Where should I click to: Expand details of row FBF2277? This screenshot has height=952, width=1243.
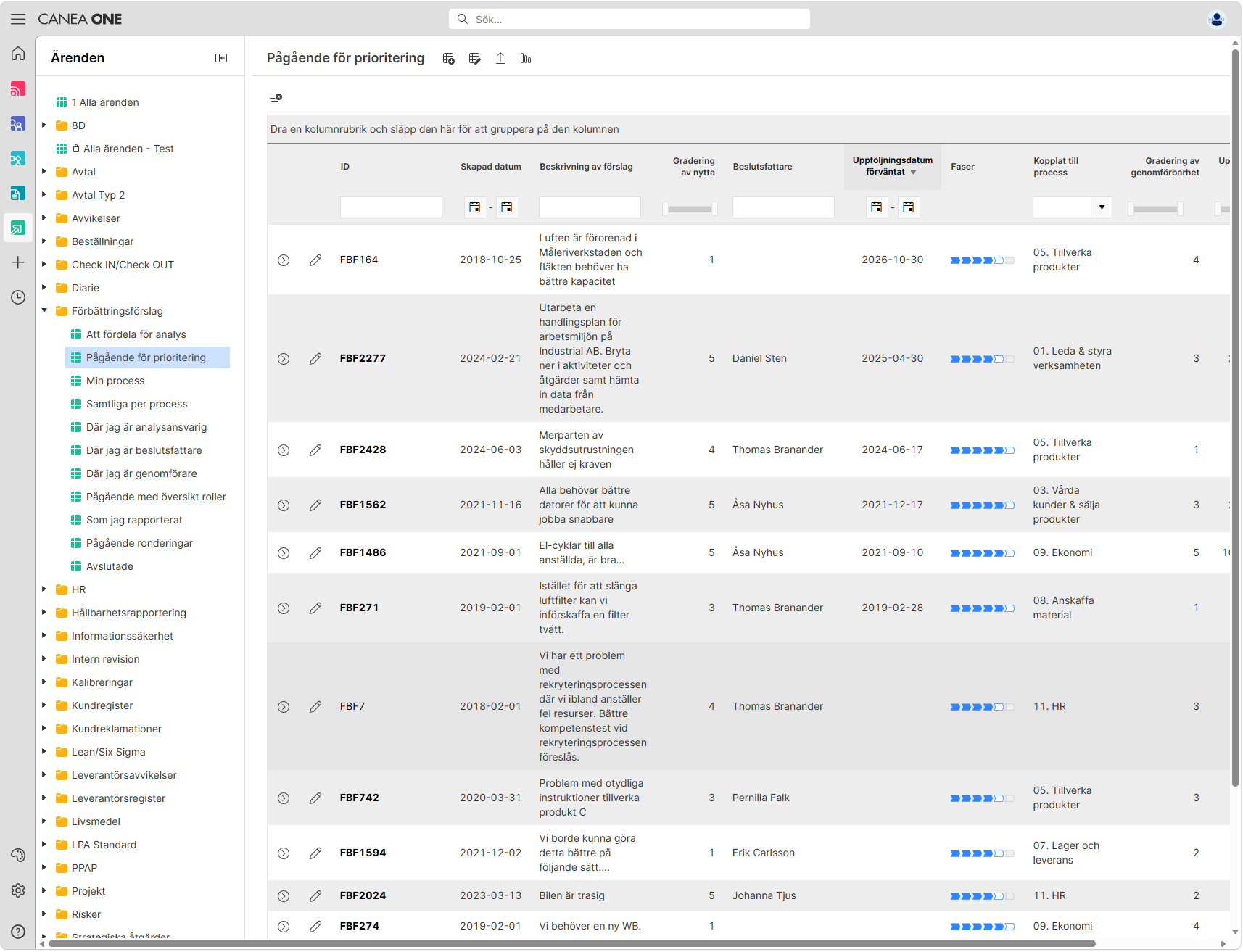click(x=284, y=359)
